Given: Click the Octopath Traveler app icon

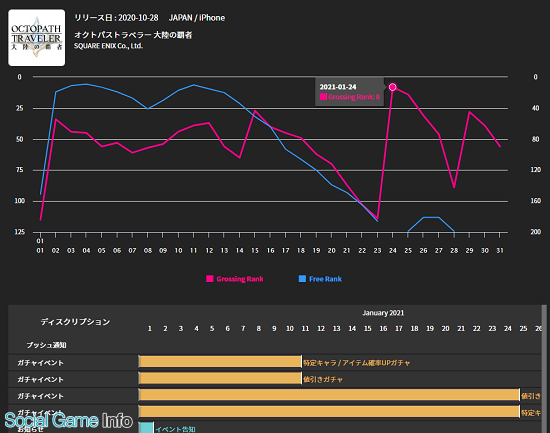Looking at the screenshot, I should coord(36,38).
